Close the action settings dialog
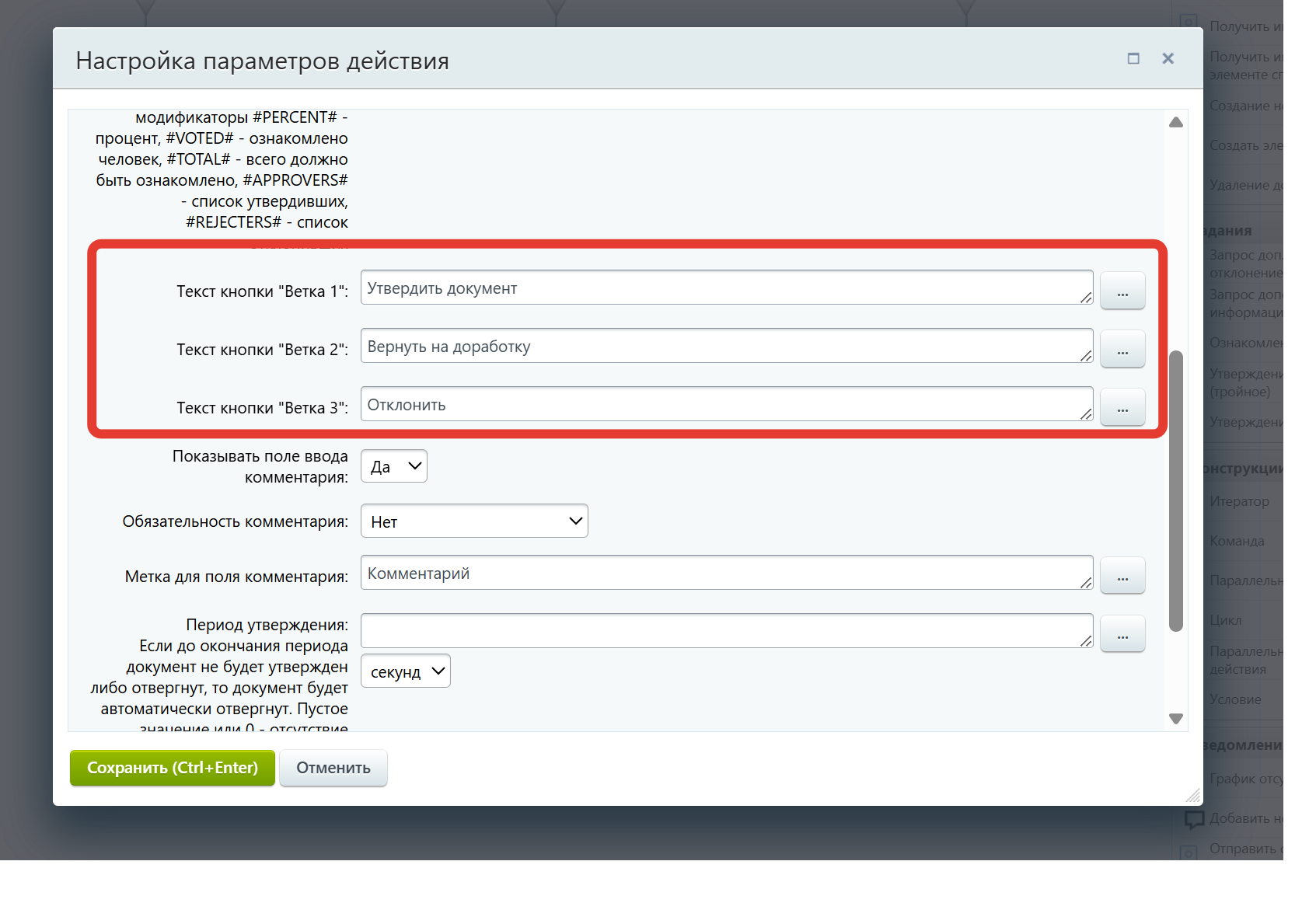 pyautogui.click(x=1167, y=59)
